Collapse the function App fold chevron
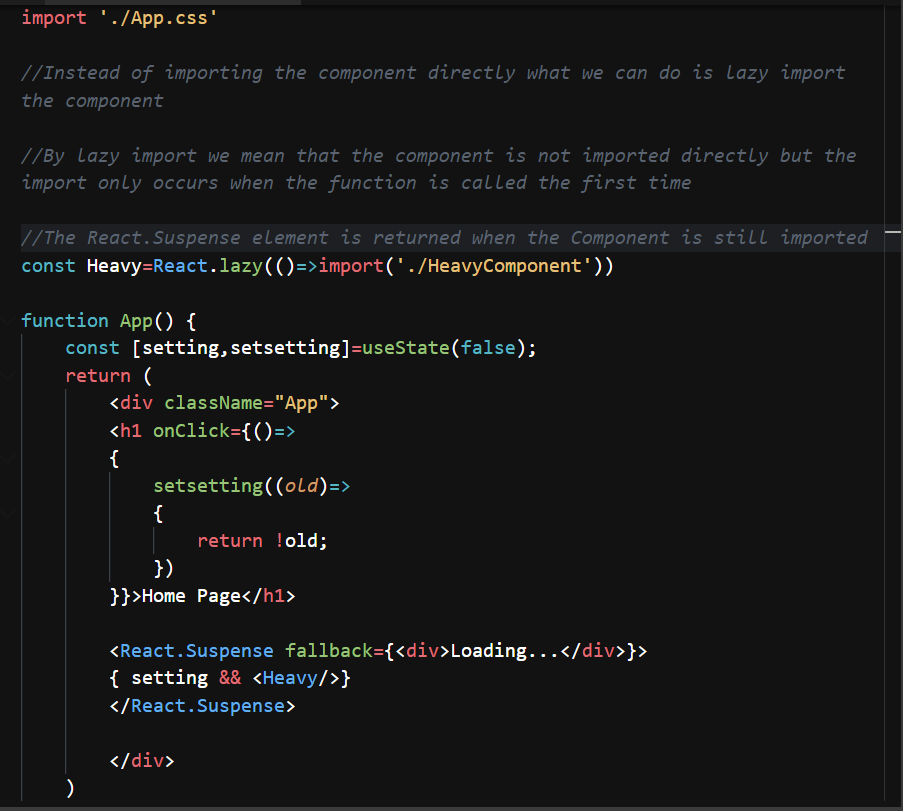Image resolution: width=903 pixels, height=811 pixels. coord(8,320)
